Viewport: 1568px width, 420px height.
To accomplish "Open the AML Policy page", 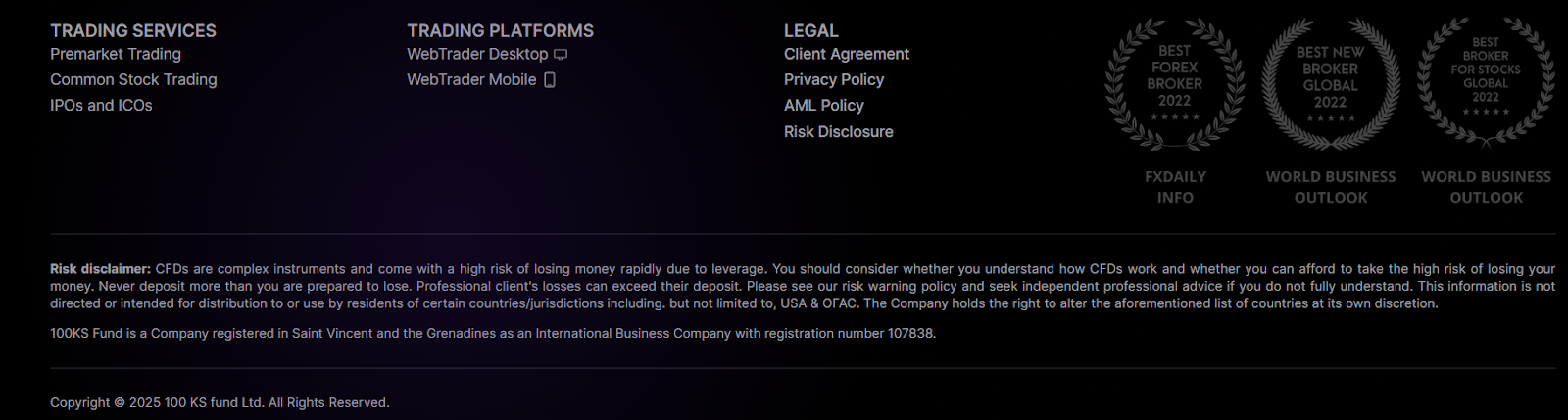I will point(824,105).
